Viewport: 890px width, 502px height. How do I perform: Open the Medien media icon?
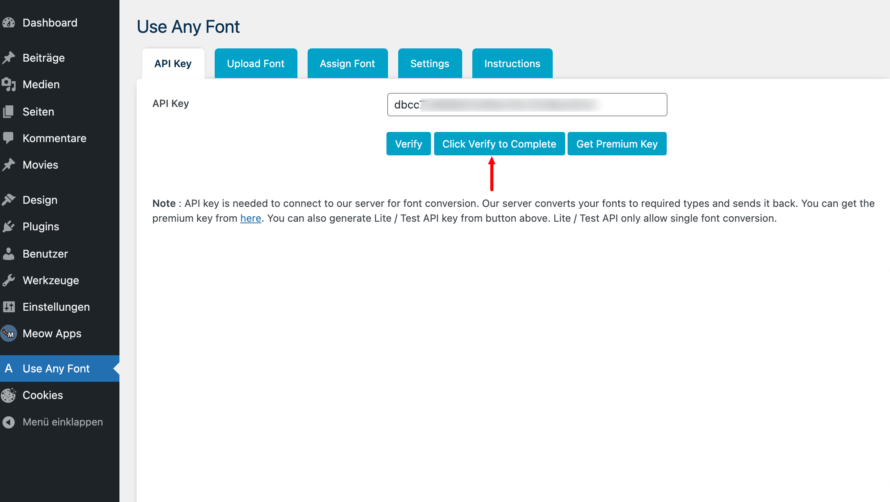9,85
